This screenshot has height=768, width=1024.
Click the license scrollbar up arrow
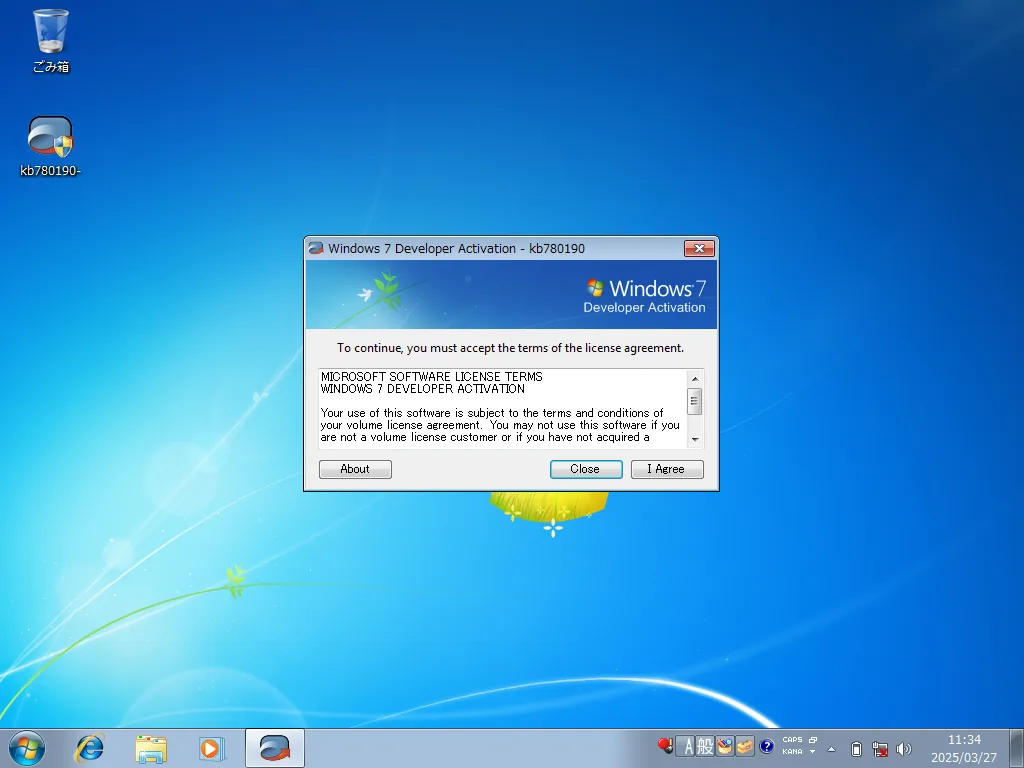[x=695, y=378]
